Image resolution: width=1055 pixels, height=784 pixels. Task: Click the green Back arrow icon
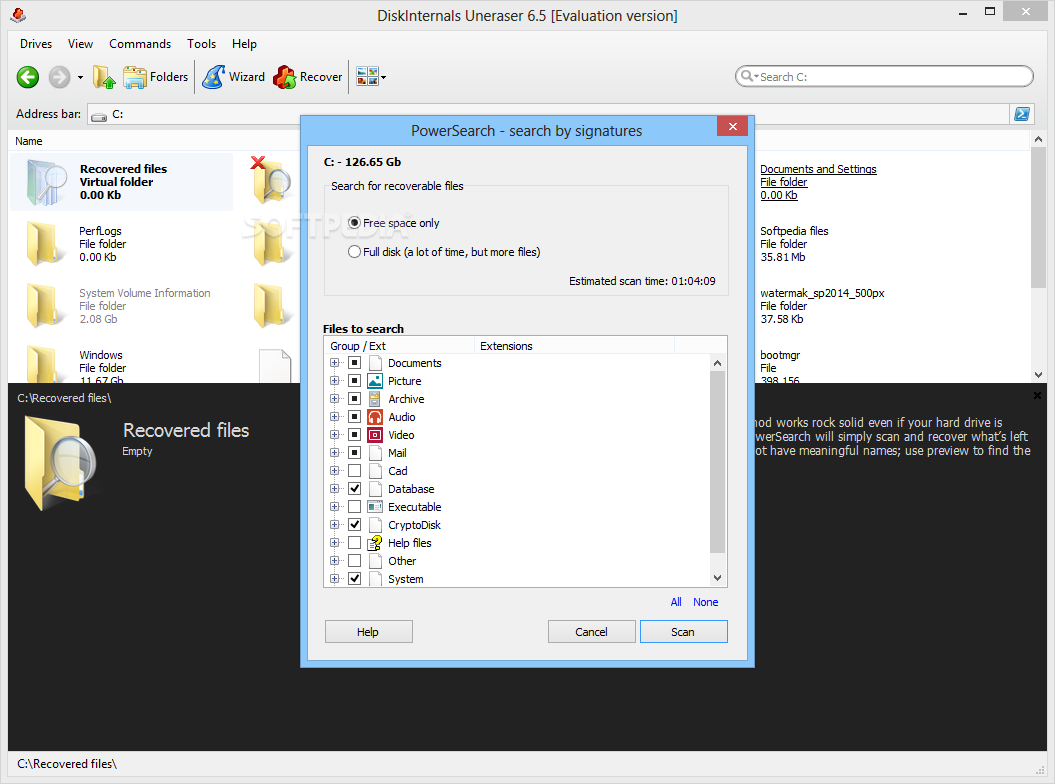point(28,77)
